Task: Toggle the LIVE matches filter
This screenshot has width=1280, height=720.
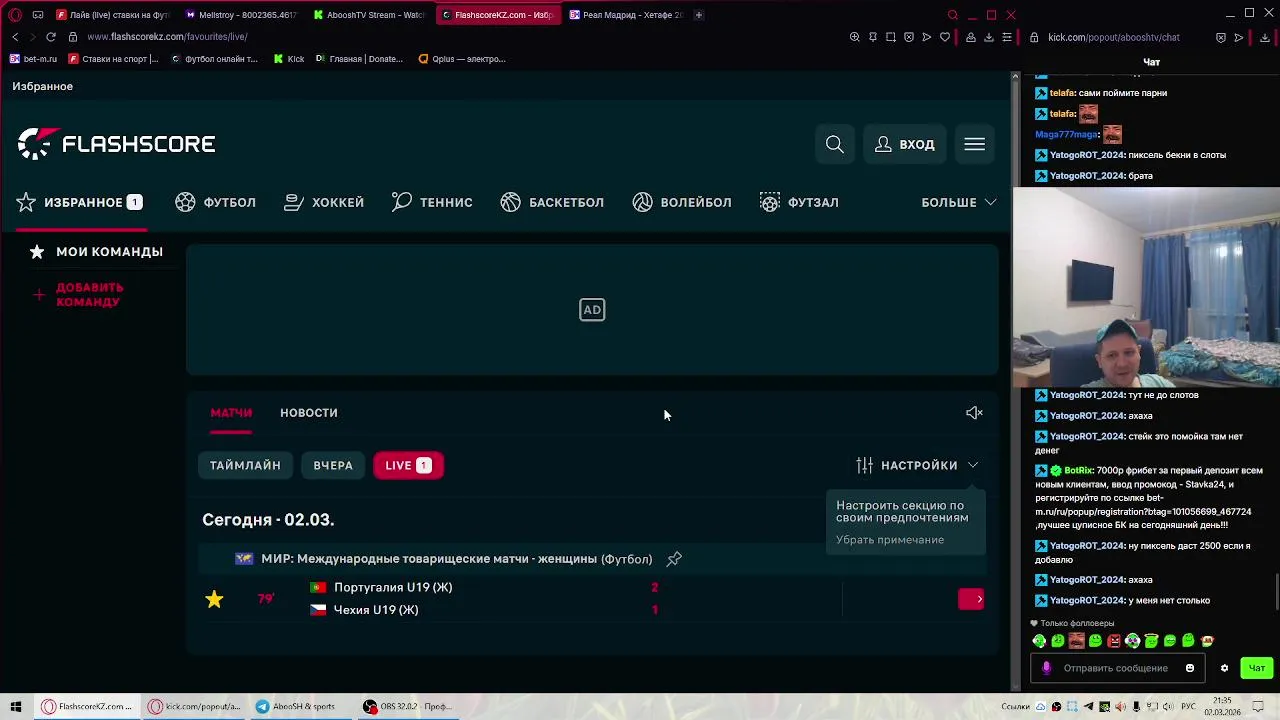Action: coord(408,465)
